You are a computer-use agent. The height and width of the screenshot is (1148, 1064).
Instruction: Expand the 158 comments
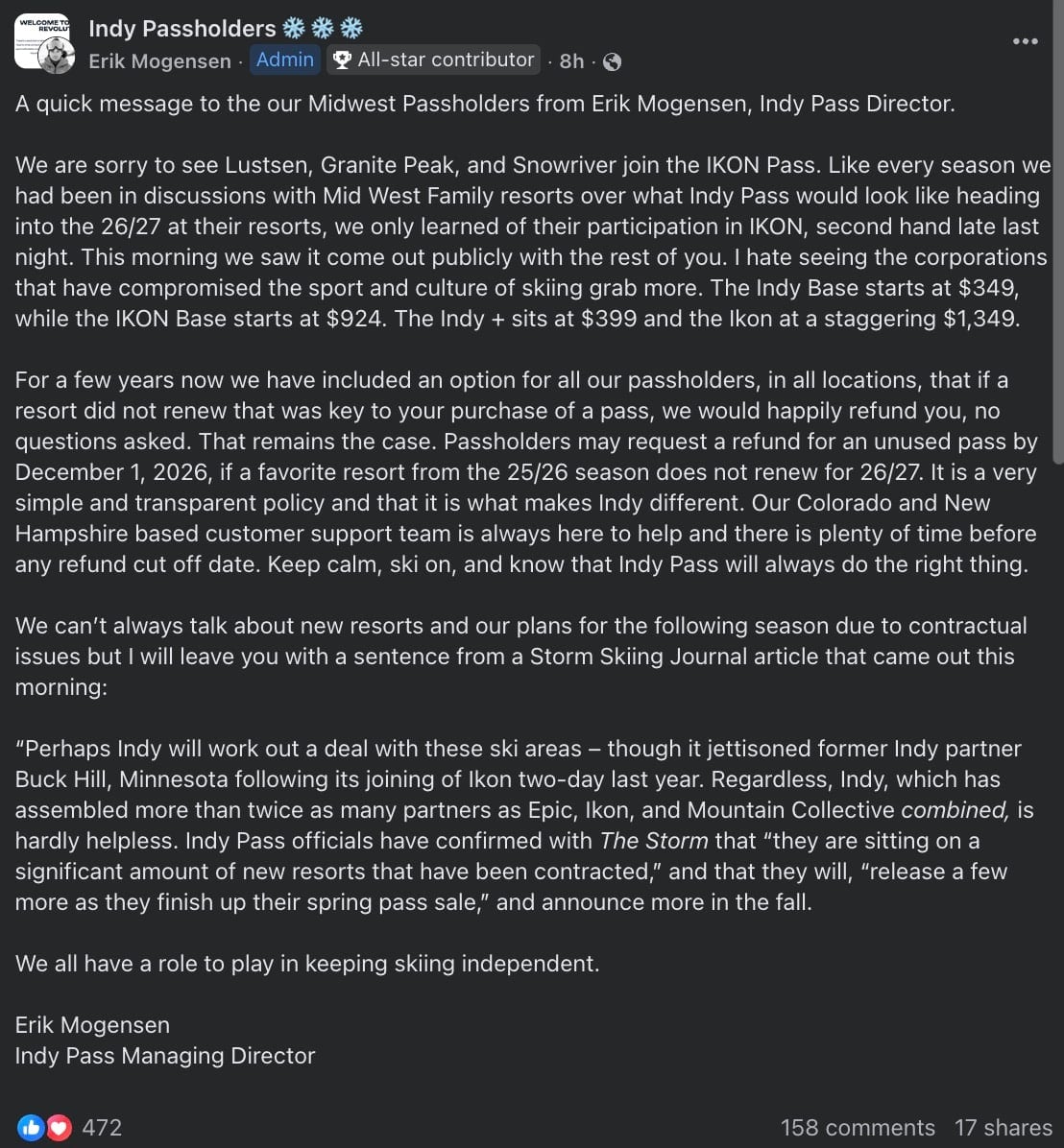click(x=858, y=1127)
